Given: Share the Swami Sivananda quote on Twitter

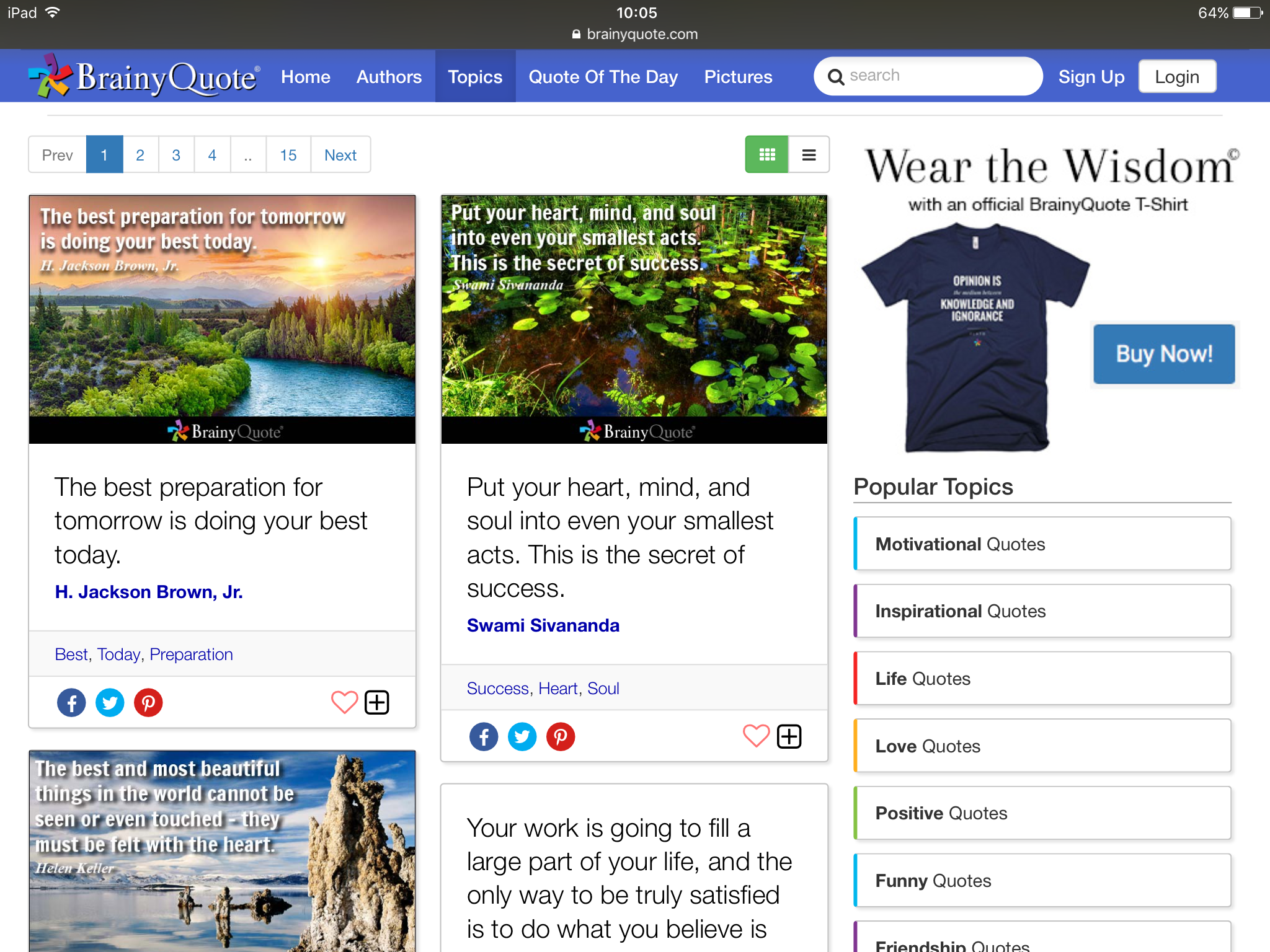Looking at the screenshot, I should click(x=522, y=737).
